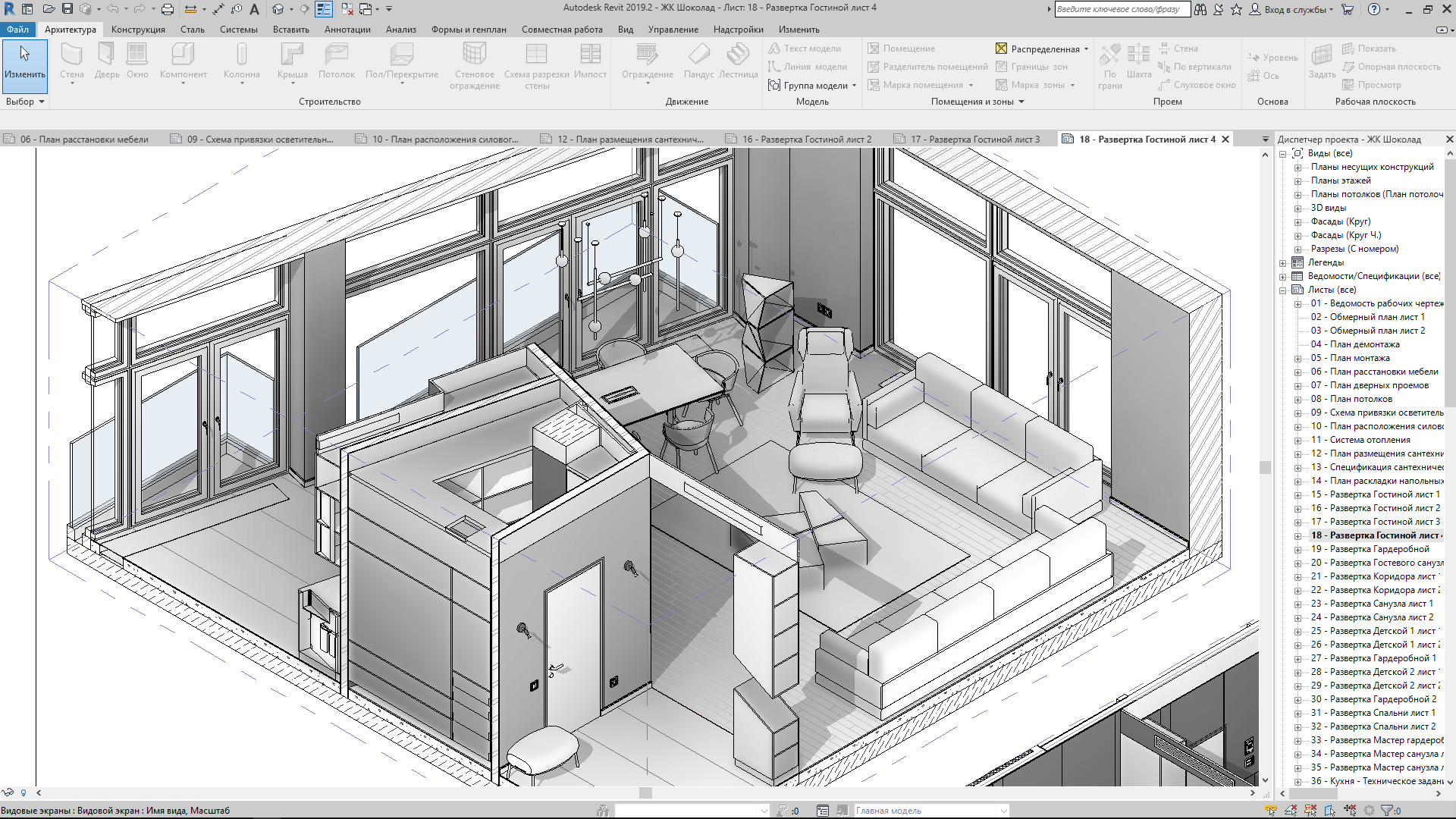Switch to tab 16 - Развертка Гостиной лист 2
Screen dimensions: 1456x819
tap(805, 140)
